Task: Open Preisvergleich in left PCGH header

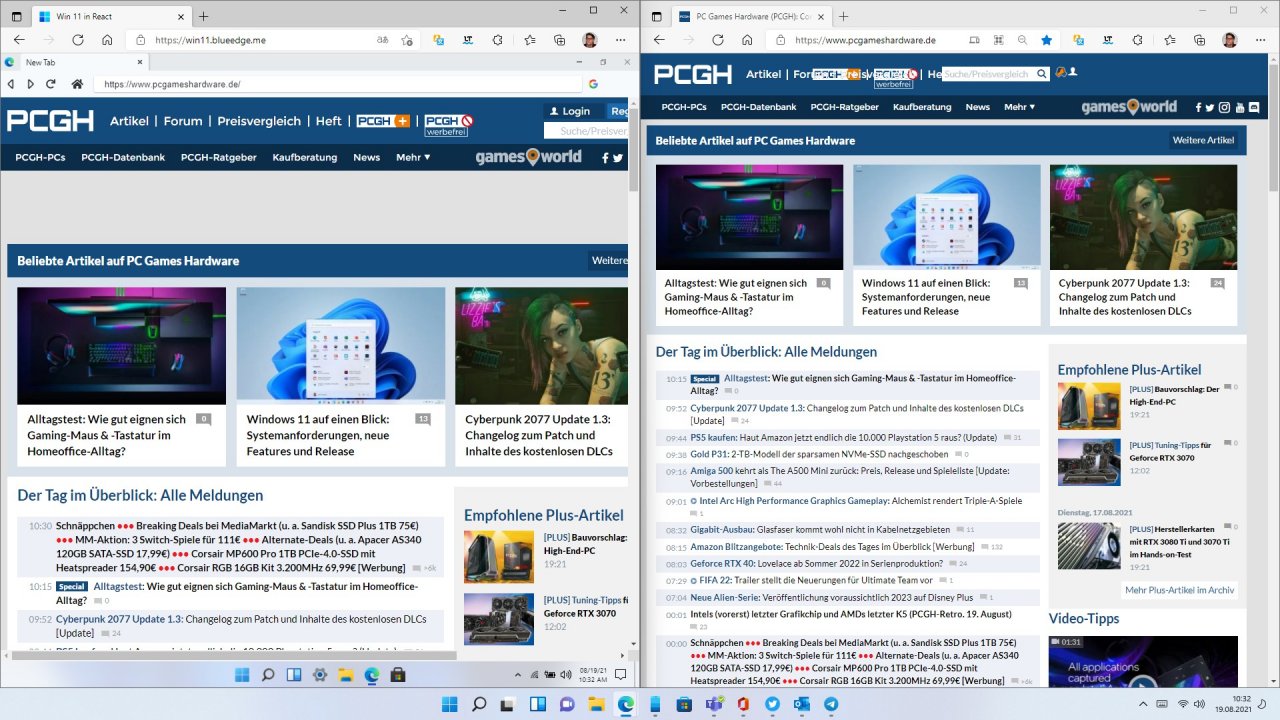Action: [x=259, y=121]
